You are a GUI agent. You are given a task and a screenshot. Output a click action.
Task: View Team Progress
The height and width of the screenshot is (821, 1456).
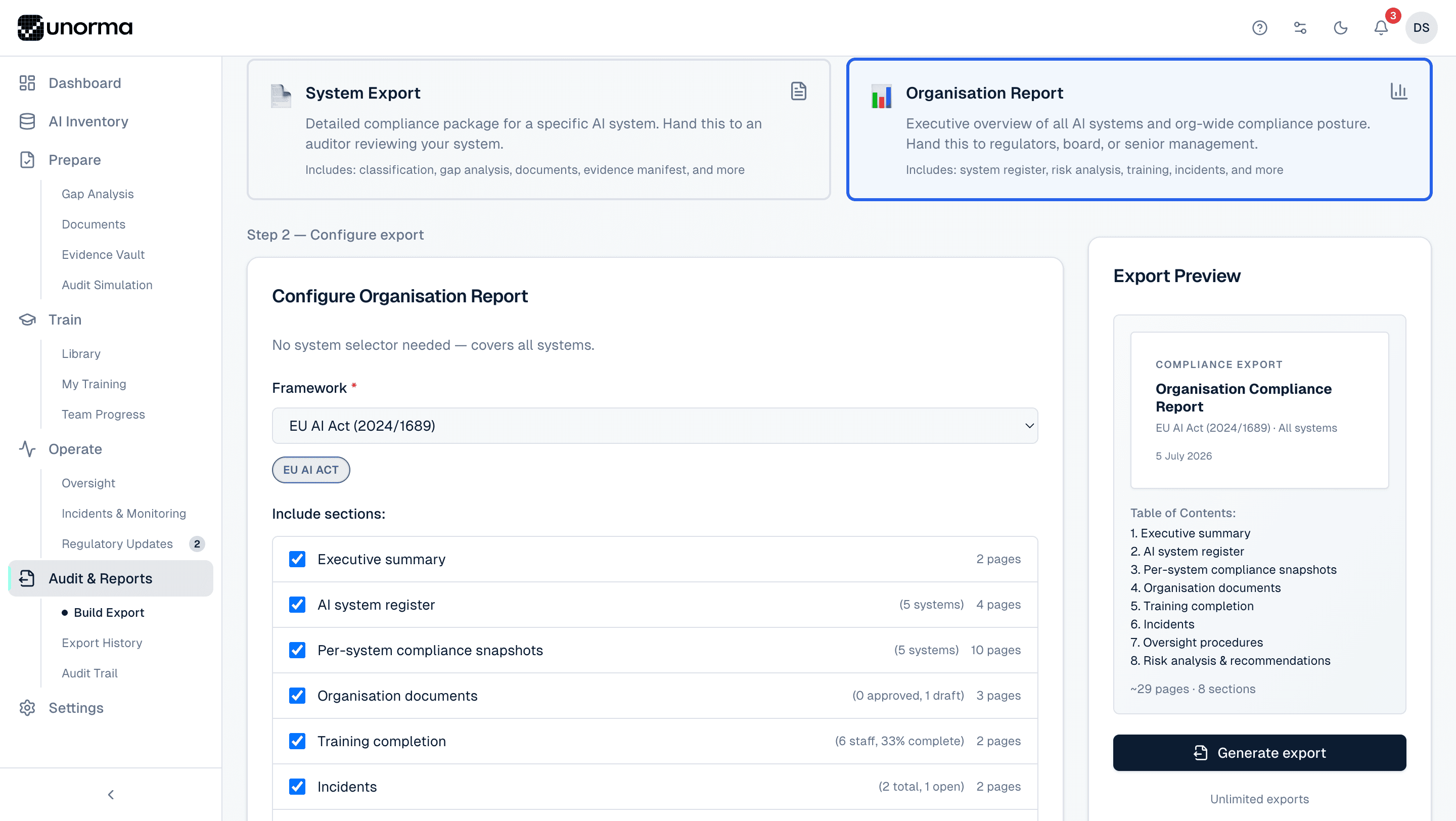tap(104, 414)
